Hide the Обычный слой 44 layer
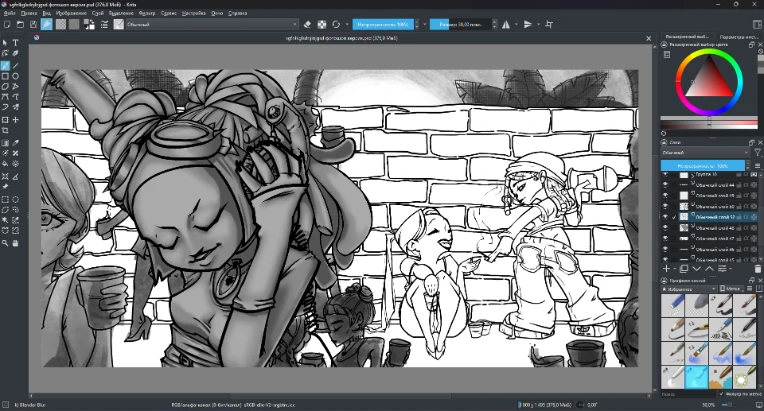Viewport: 764px width, 411px height. click(665, 185)
